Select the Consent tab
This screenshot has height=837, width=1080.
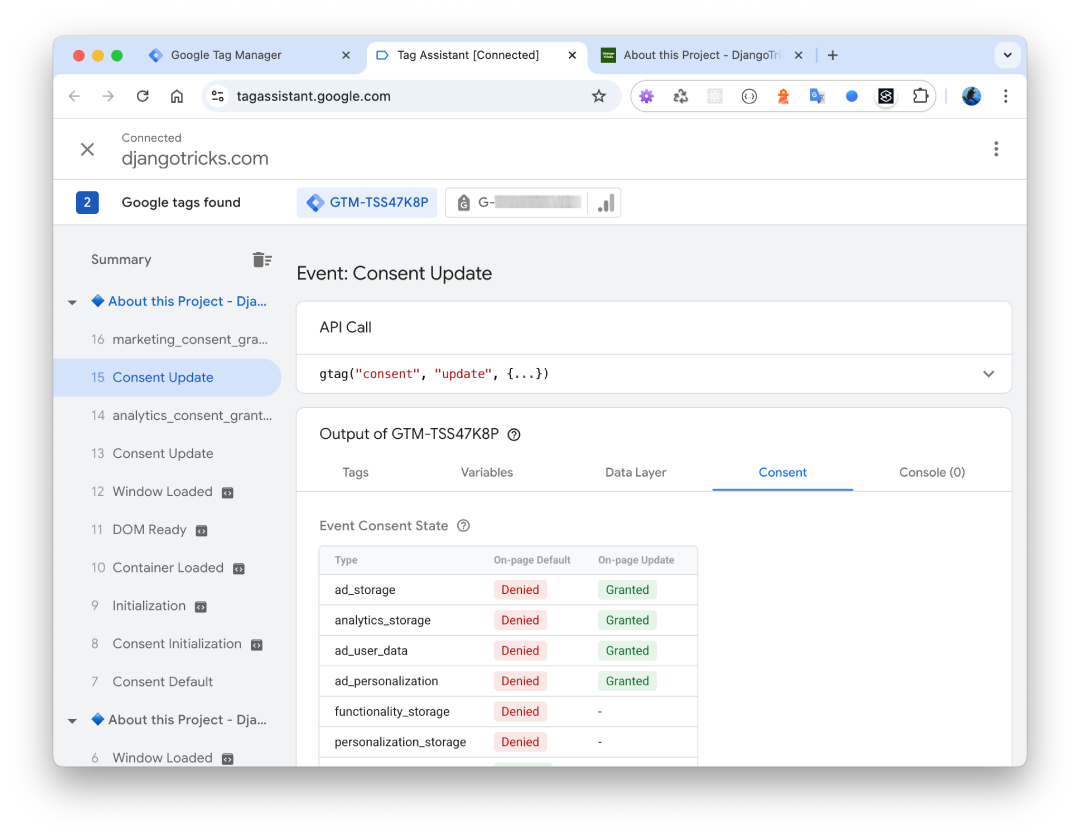coord(782,473)
